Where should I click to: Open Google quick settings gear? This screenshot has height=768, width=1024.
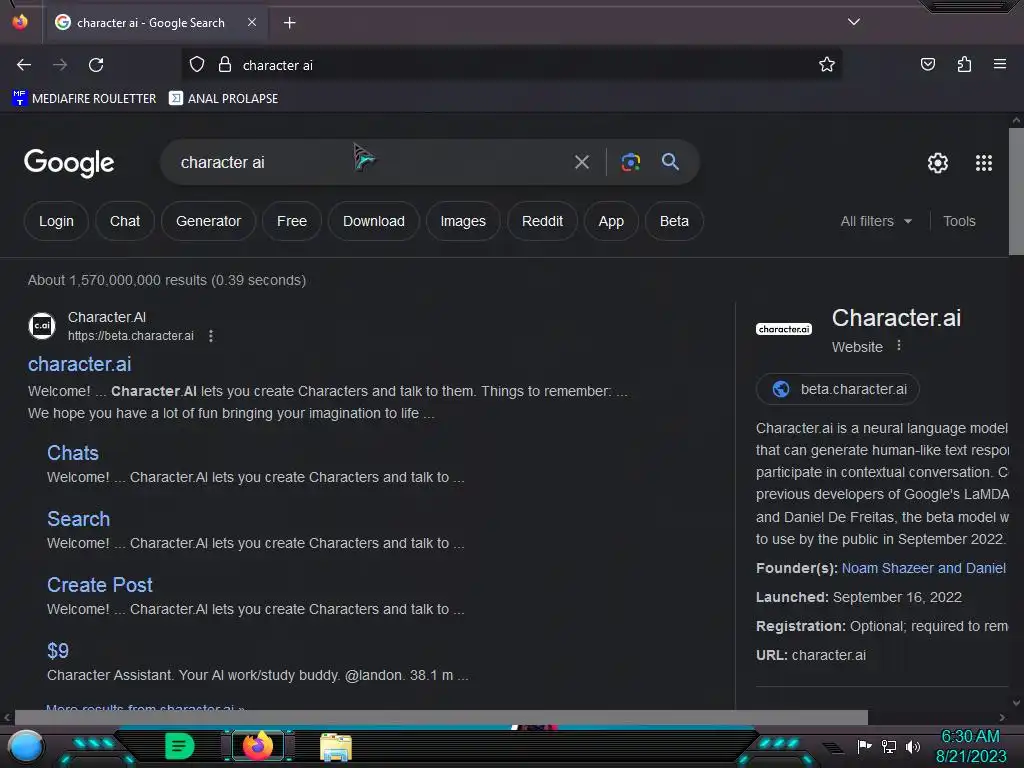coord(938,163)
